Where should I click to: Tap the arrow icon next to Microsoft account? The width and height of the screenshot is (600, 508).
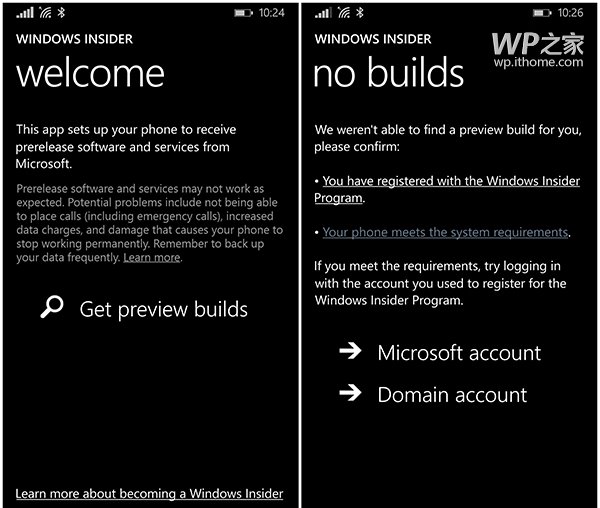[350, 351]
